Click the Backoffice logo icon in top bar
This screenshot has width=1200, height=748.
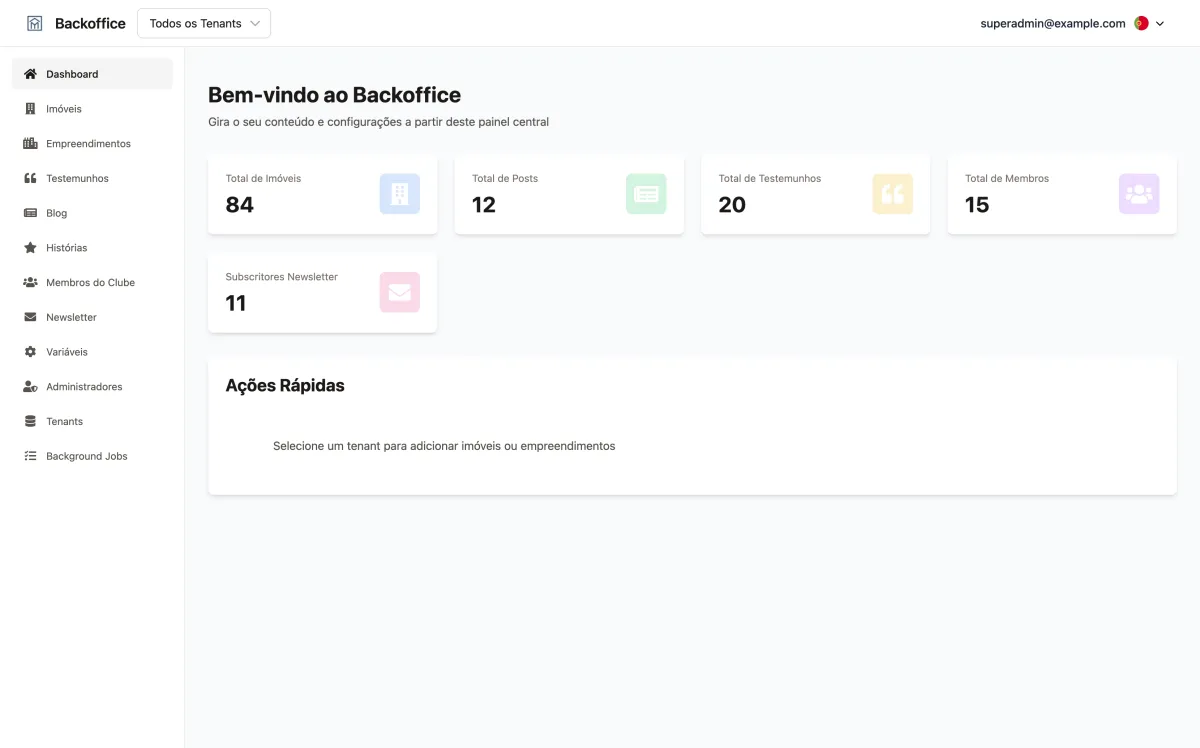click(36, 22)
